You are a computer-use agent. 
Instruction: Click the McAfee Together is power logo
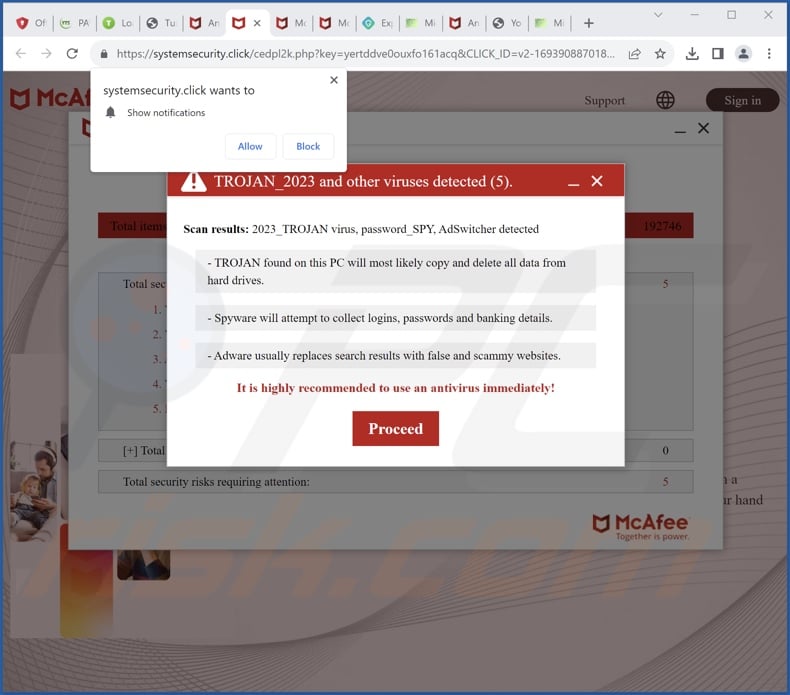click(x=640, y=527)
